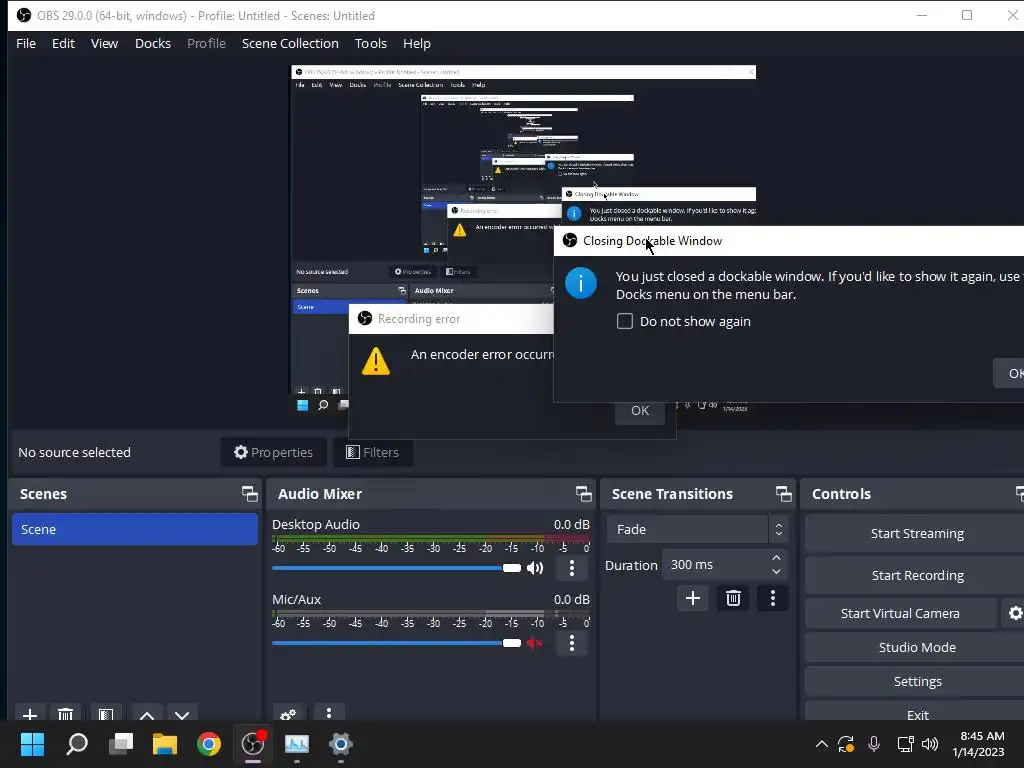Click OK in previewed Recording error dialog
This screenshot has width=1024, height=768.
click(640, 410)
